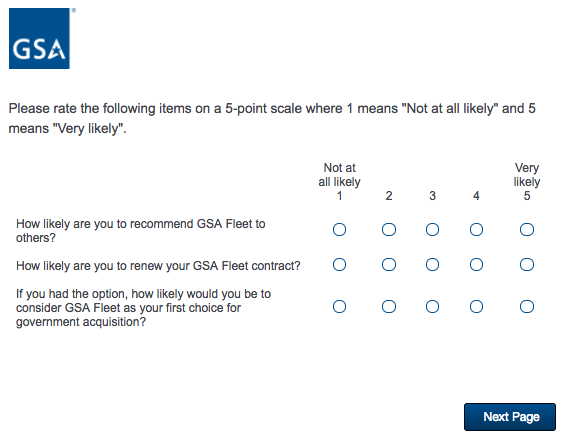
Task: Click the Next Page button
Action: click(510, 417)
